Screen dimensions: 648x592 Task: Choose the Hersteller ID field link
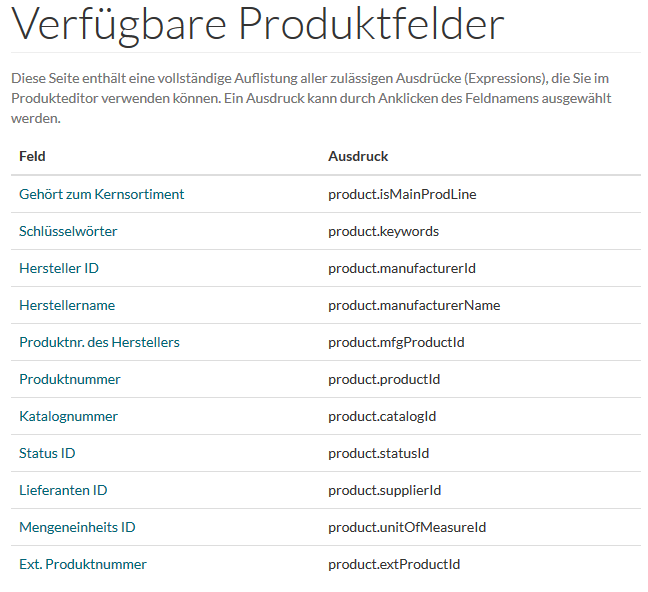59,268
